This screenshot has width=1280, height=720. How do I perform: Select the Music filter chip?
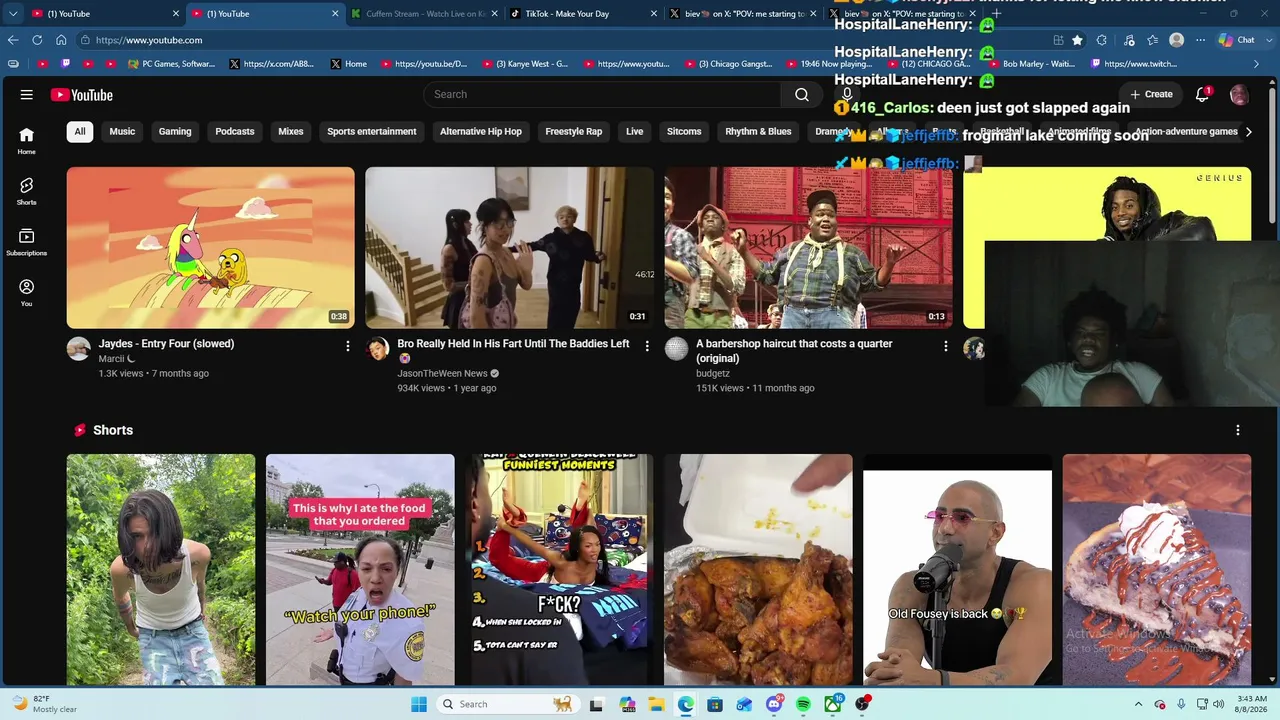[122, 131]
